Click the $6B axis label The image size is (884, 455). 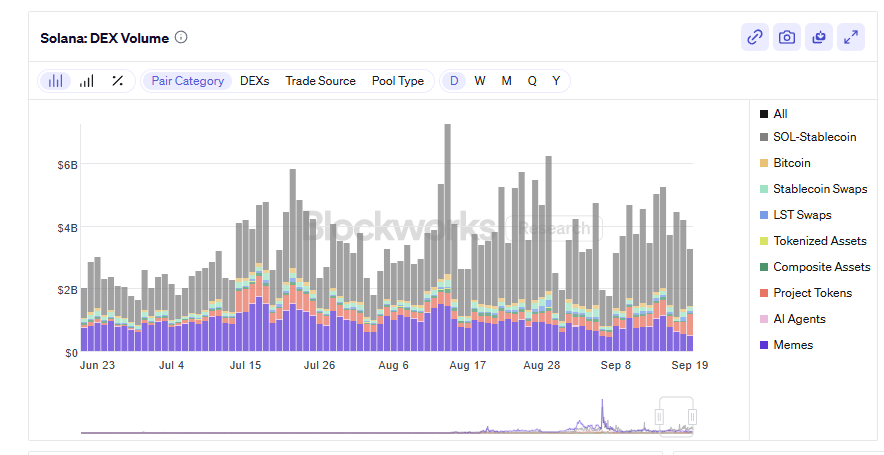tap(66, 165)
